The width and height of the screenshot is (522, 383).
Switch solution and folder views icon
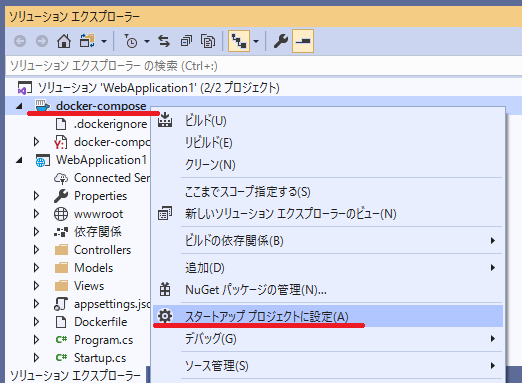coord(87,41)
